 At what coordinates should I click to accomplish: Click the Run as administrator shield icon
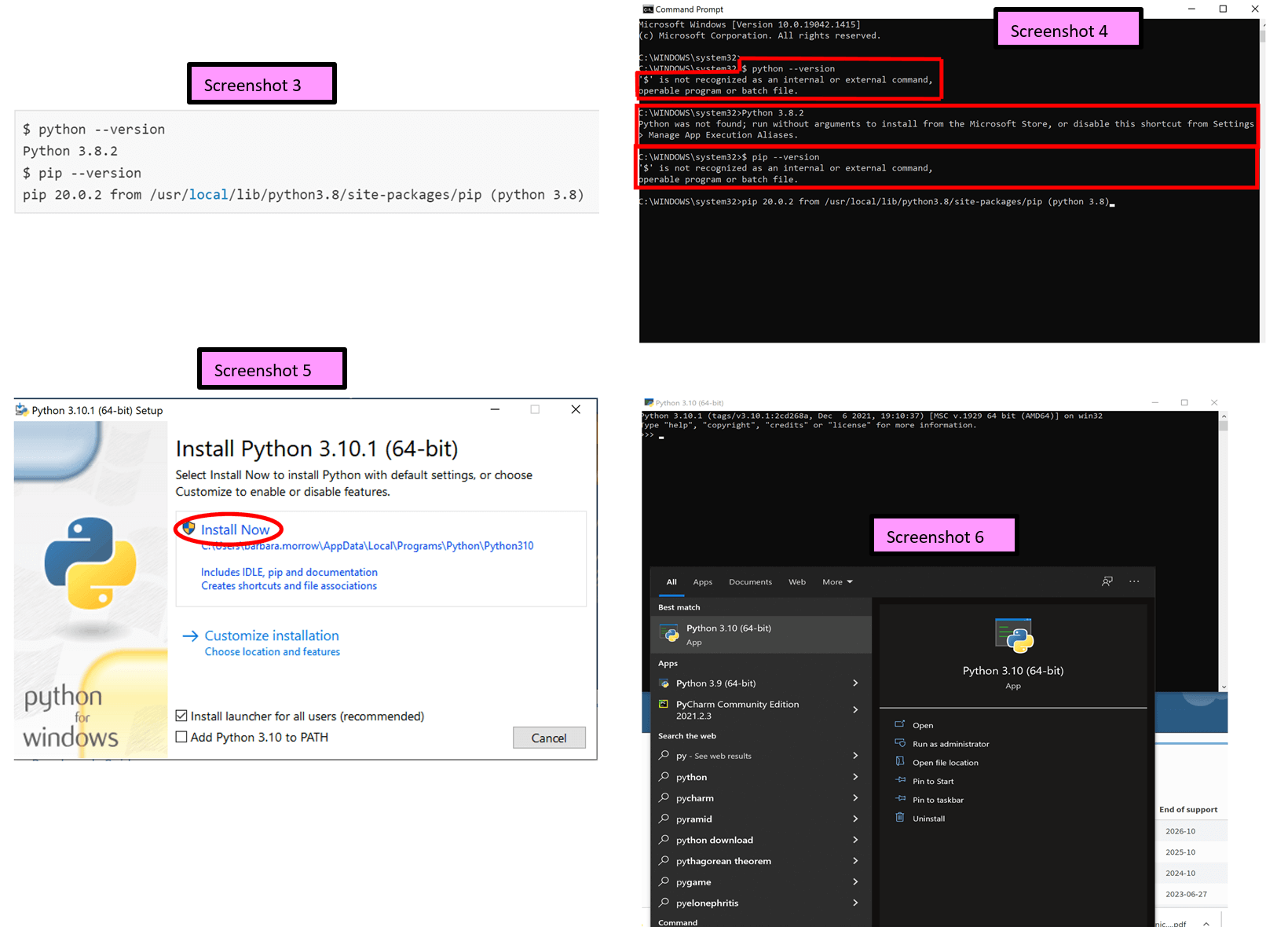[900, 743]
